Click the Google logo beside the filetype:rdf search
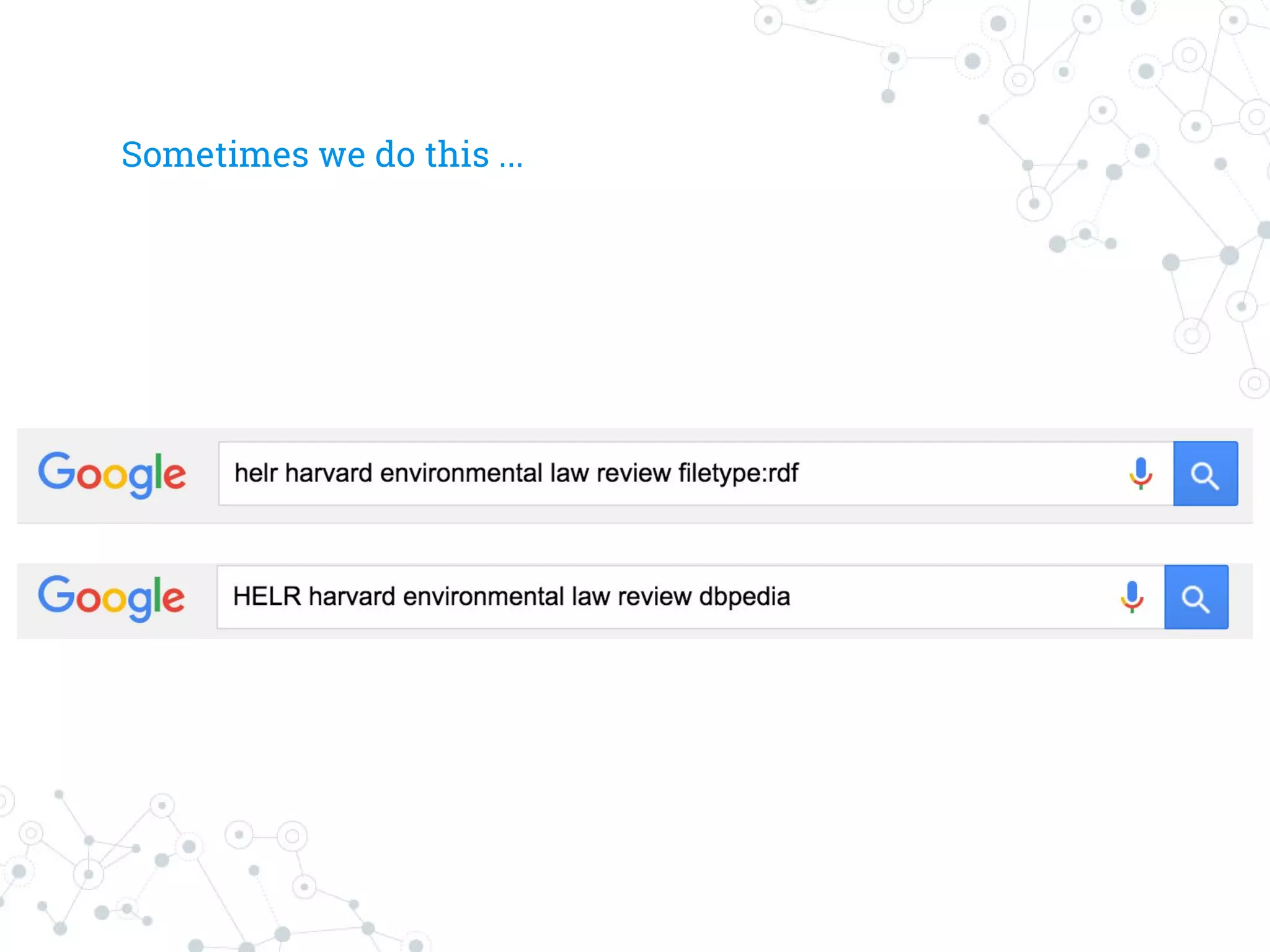Screen dimensions: 1270x952 coord(112,475)
